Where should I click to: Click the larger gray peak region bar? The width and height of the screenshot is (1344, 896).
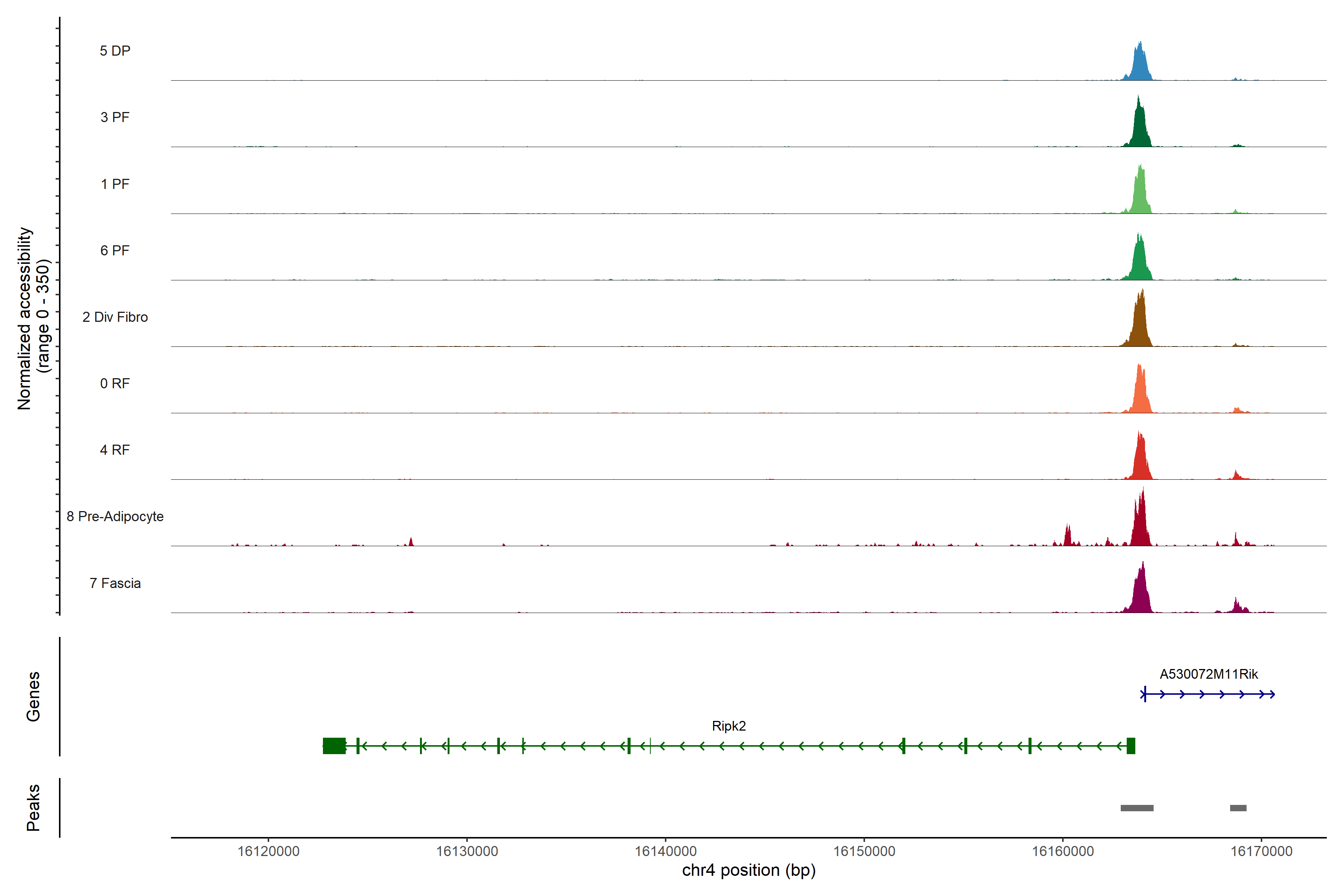[x=1136, y=808]
